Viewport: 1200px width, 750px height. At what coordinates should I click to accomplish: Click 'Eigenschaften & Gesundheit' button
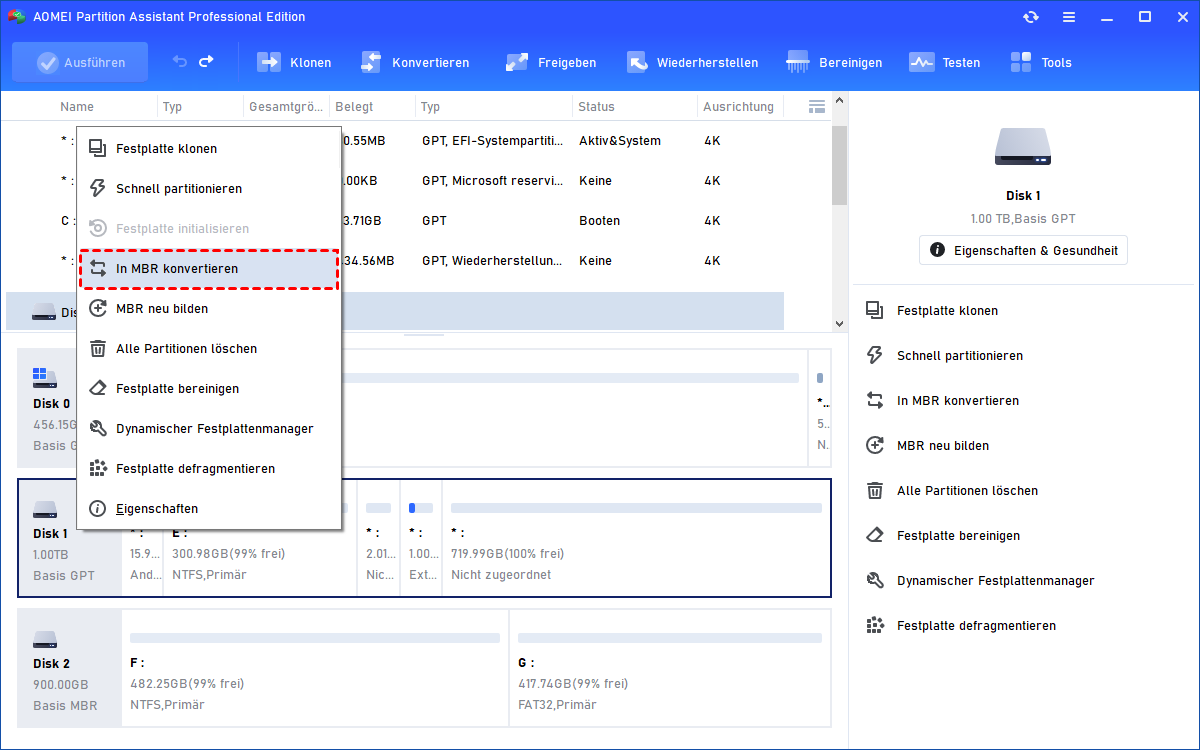(x=1023, y=249)
